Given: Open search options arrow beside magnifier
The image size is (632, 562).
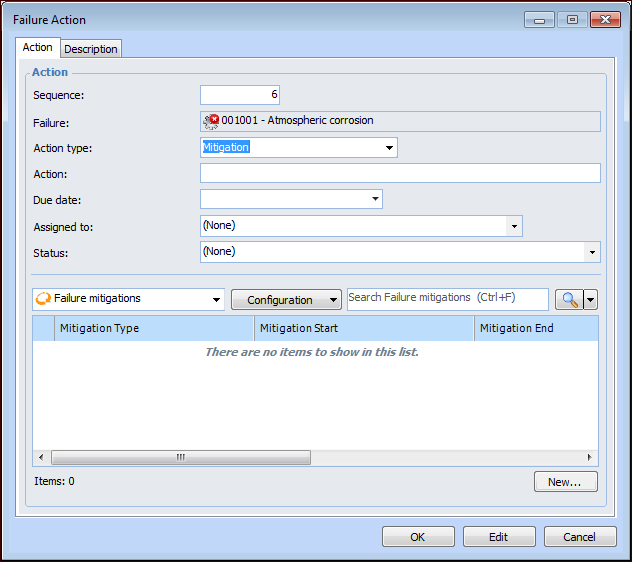Looking at the screenshot, I should tap(590, 300).
